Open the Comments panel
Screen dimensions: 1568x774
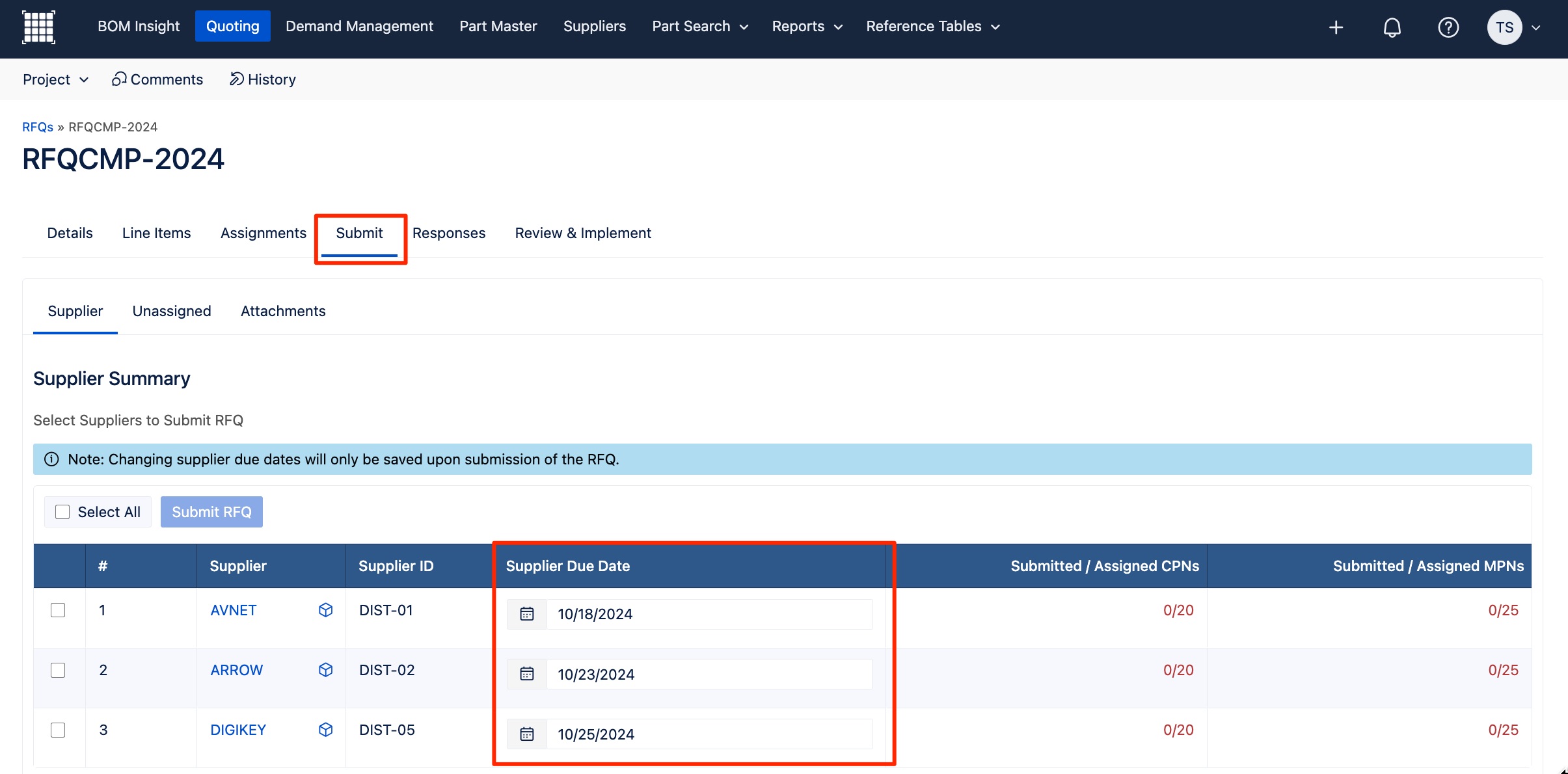coord(157,79)
